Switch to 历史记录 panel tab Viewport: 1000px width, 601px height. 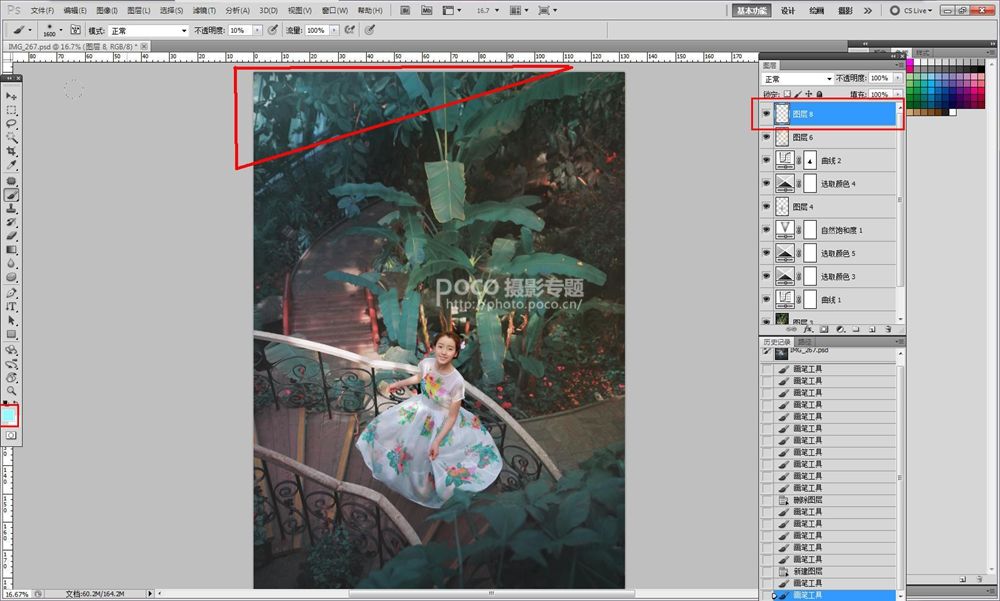(777, 342)
